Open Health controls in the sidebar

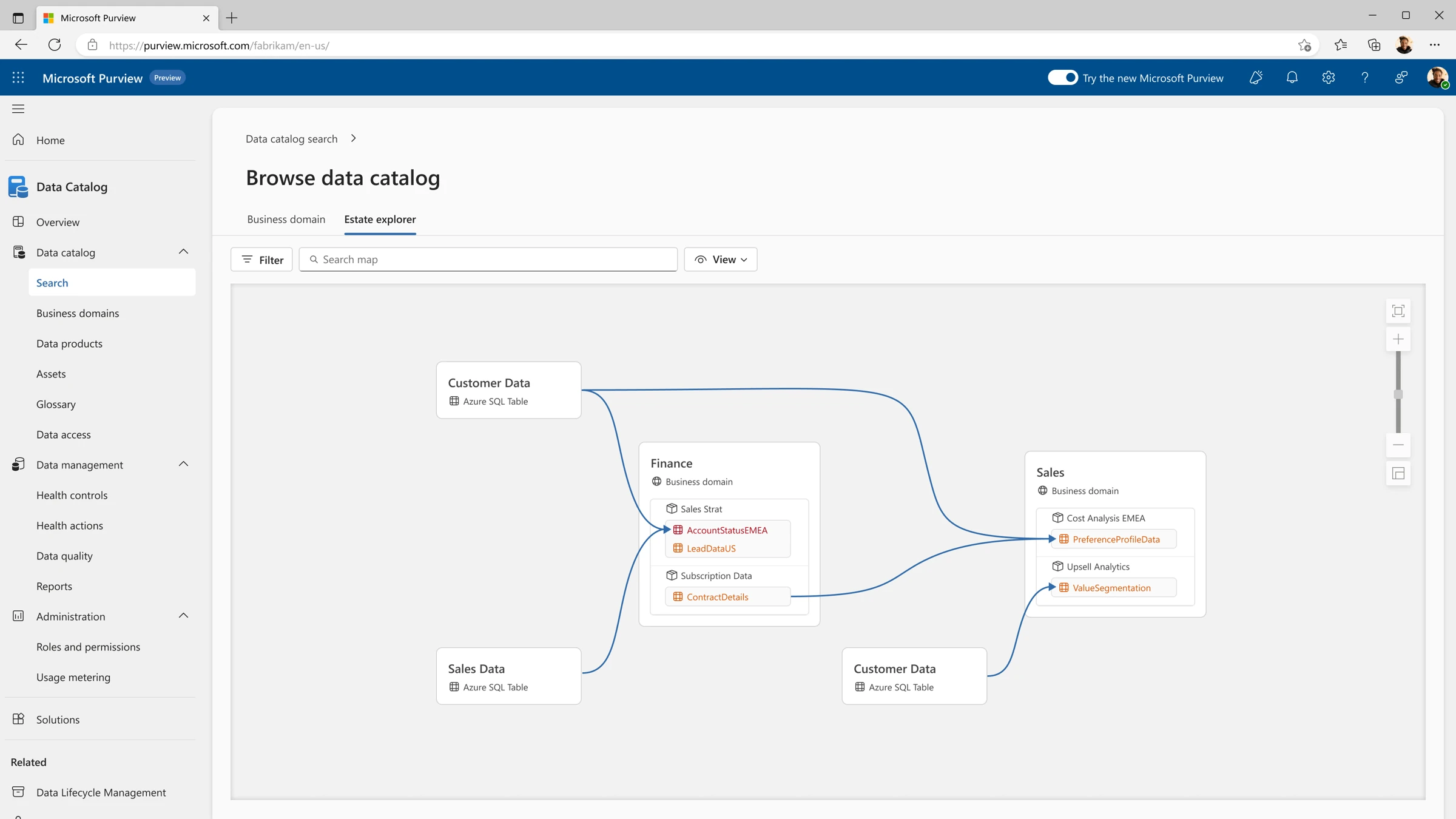pos(72,495)
